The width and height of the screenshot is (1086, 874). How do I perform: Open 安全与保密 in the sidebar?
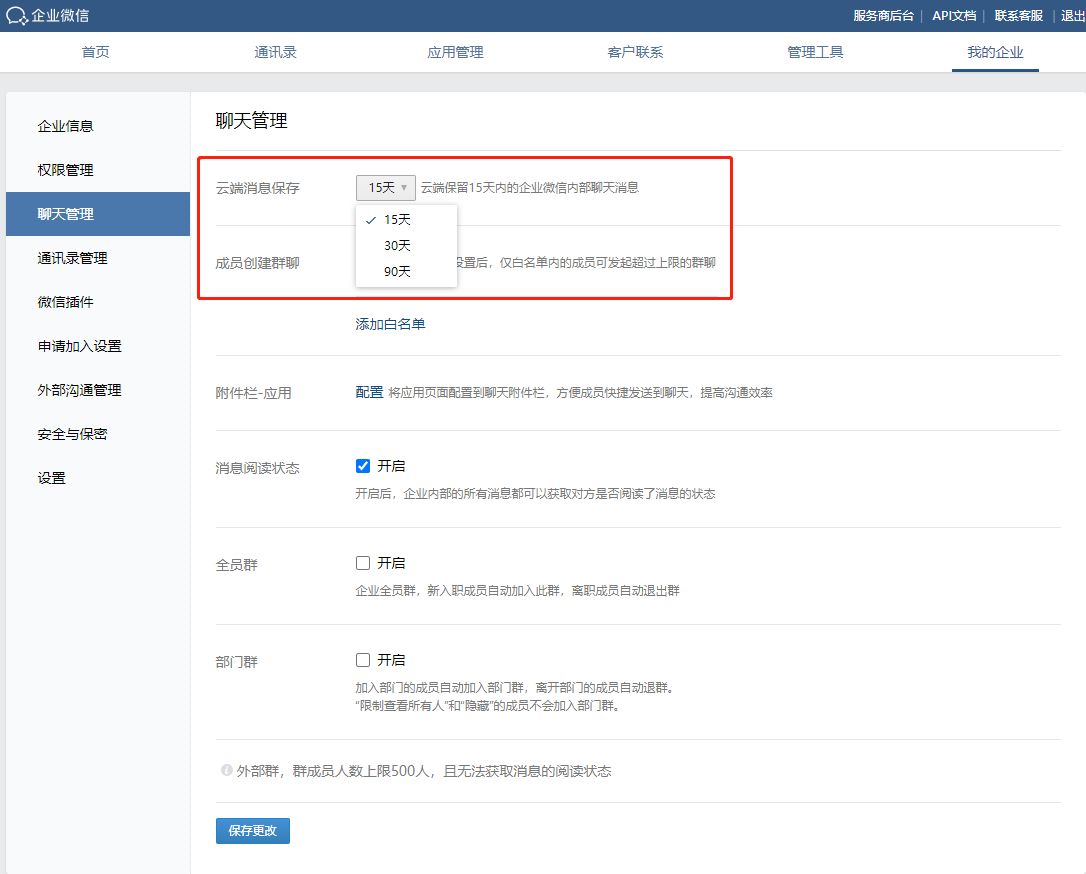click(x=72, y=434)
